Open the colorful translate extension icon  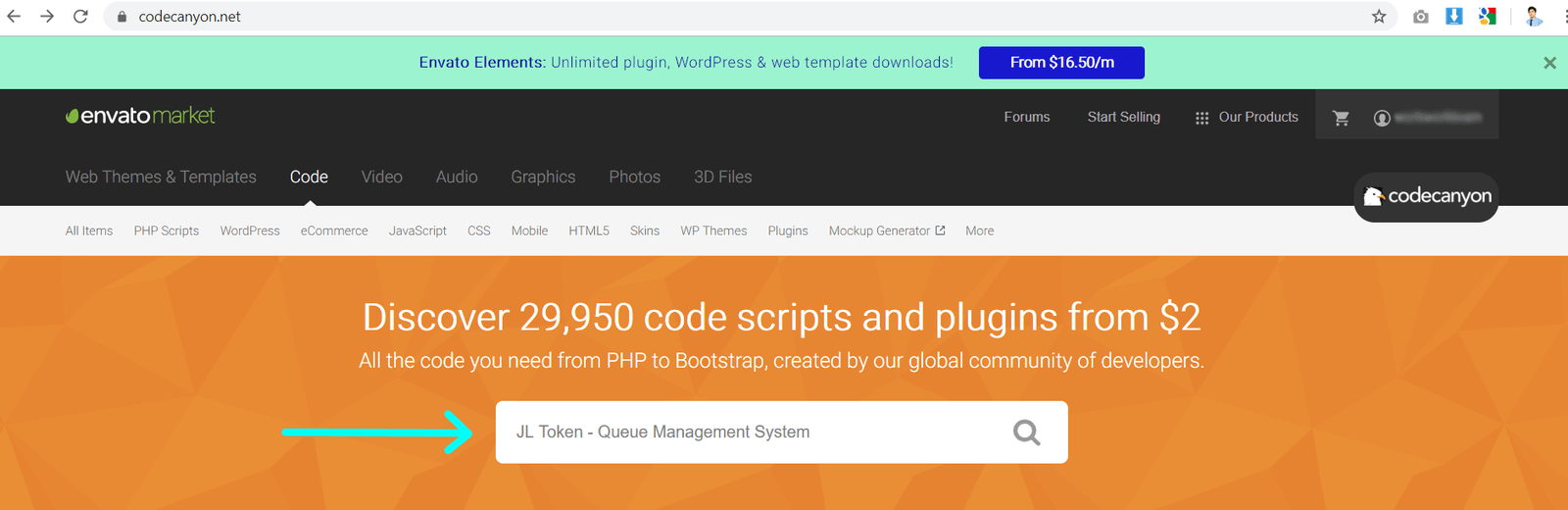(1488, 16)
